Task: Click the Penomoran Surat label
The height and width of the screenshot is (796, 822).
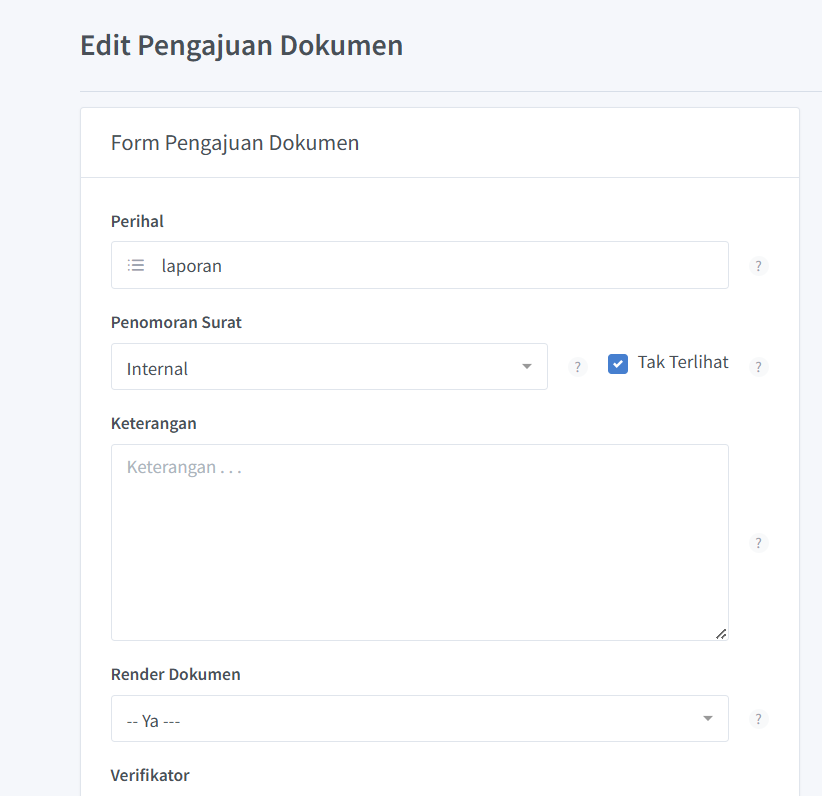Action: [x=176, y=322]
